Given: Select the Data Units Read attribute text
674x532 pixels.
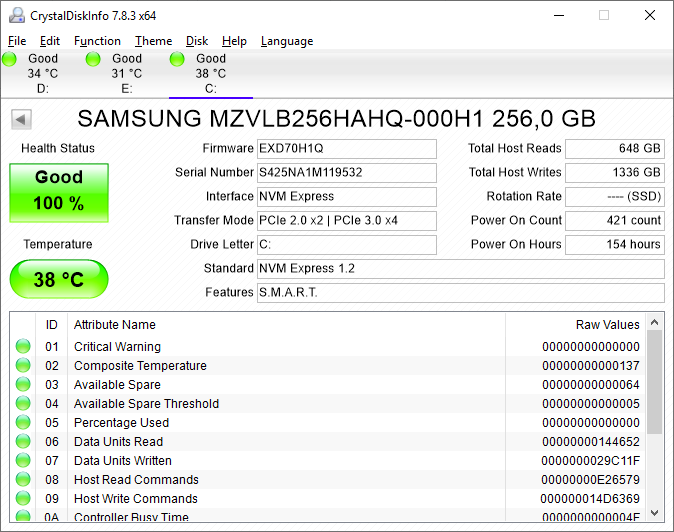Looking at the screenshot, I should pyautogui.click(x=118, y=441).
